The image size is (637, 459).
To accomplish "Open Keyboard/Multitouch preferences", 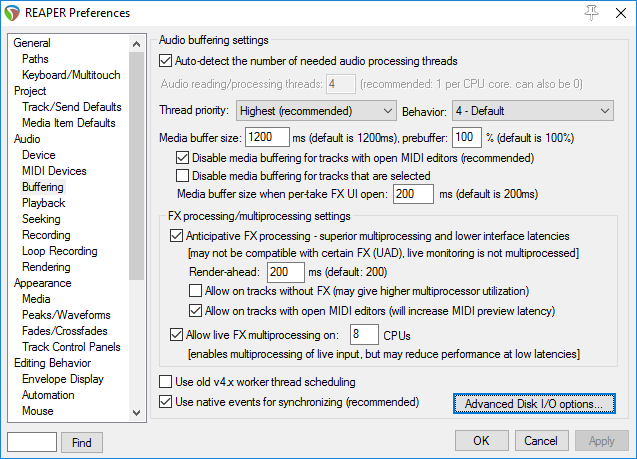I will click(x=71, y=75).
